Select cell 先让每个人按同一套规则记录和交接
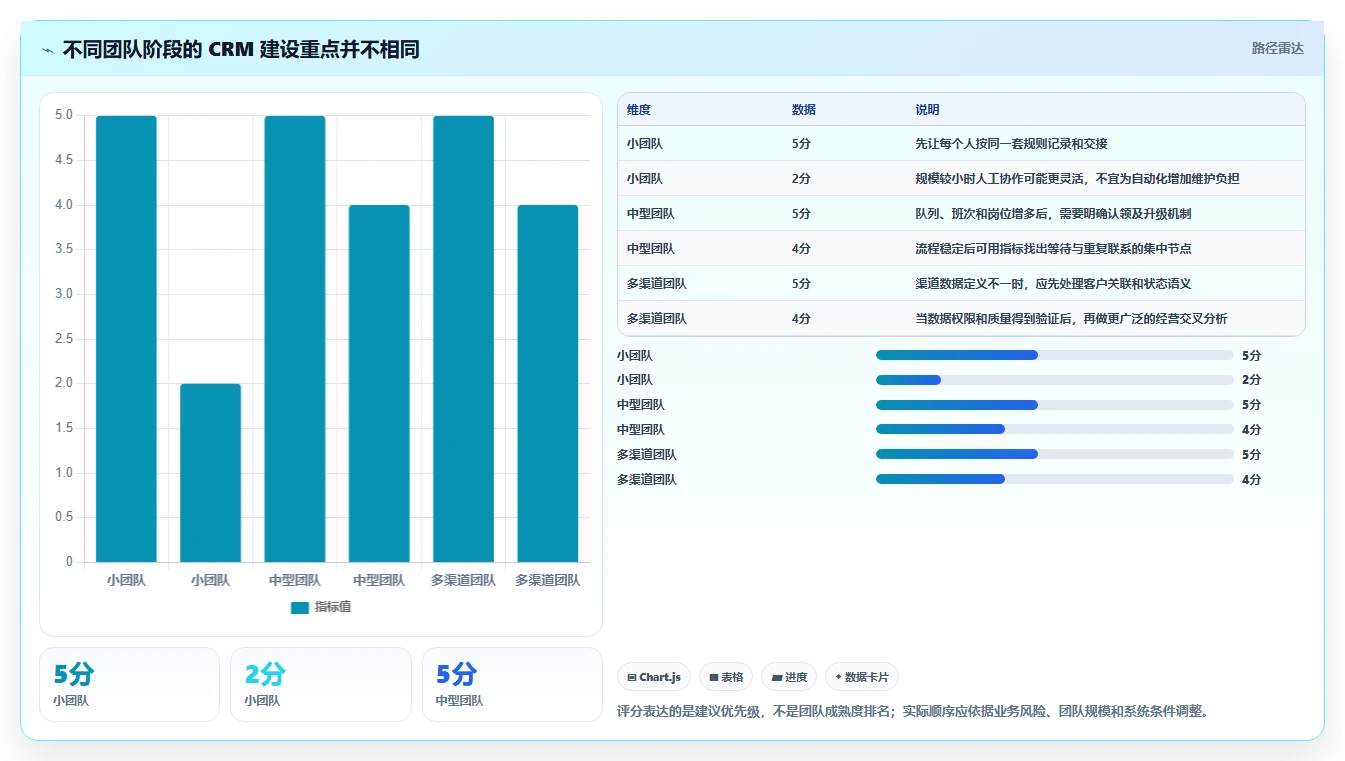This screenshot has width=1345, height=761. (x=1011, y=144)
